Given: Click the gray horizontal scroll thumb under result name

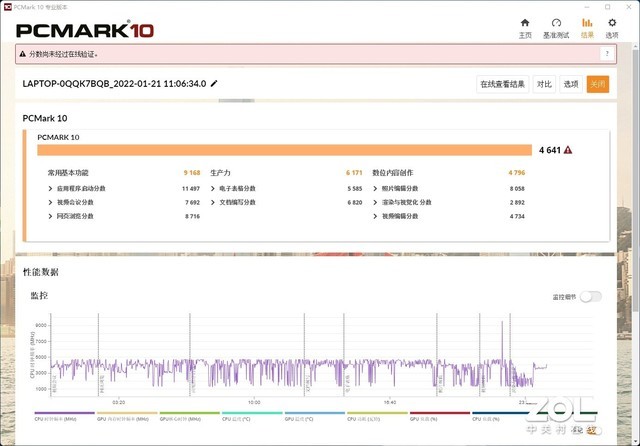Looking at the screenshot, I should pos(236,100).
